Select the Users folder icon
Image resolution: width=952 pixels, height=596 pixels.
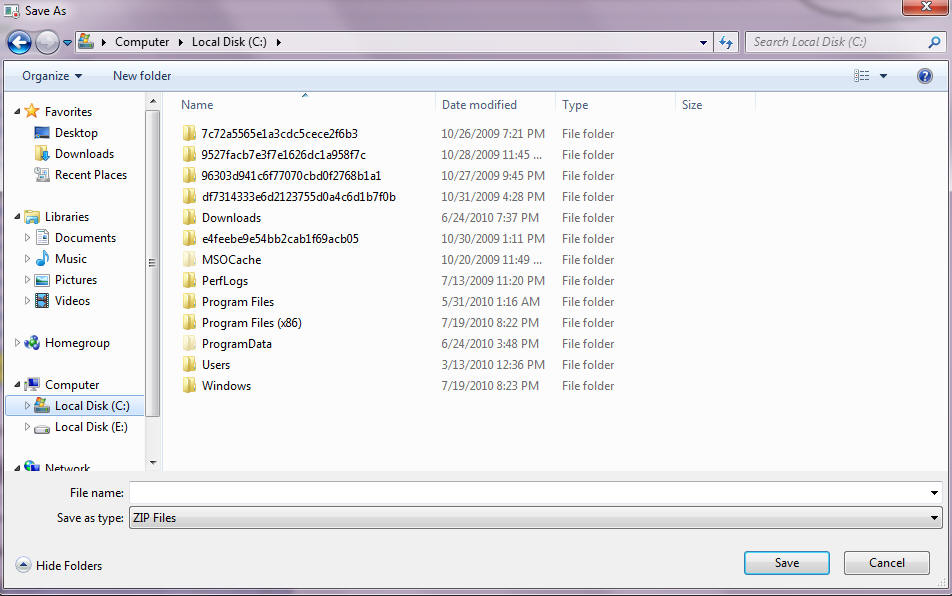coord(189,365)
